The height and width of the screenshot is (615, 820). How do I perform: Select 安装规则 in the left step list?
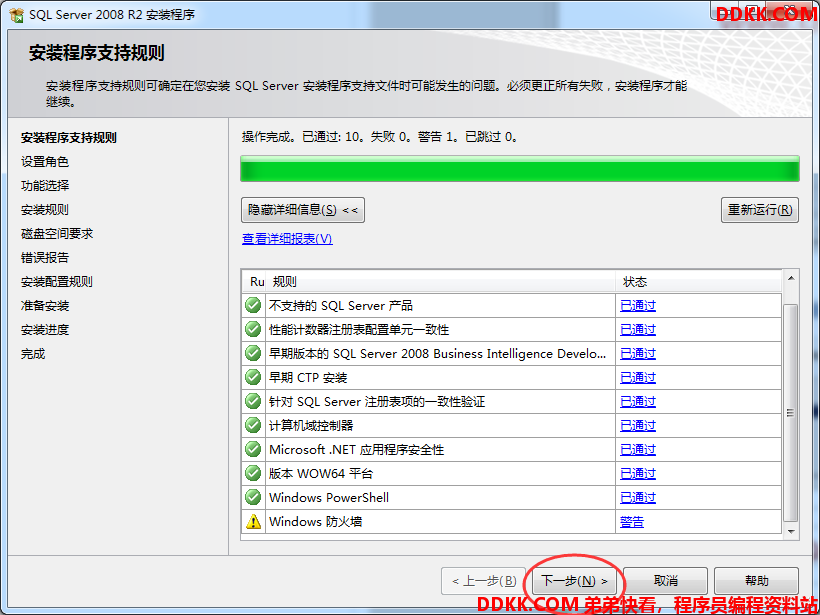coord(44,210)
